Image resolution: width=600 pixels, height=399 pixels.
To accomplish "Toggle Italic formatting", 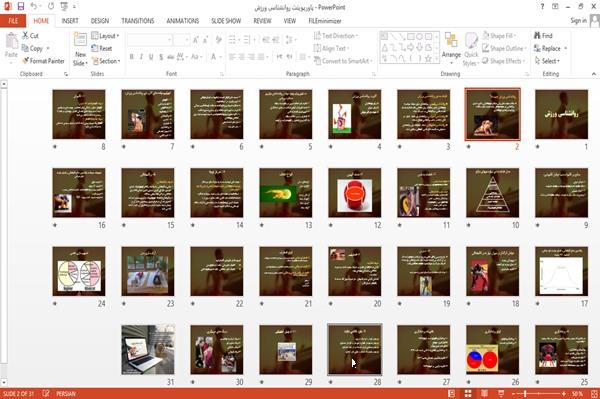I will (x=141, y=57).
